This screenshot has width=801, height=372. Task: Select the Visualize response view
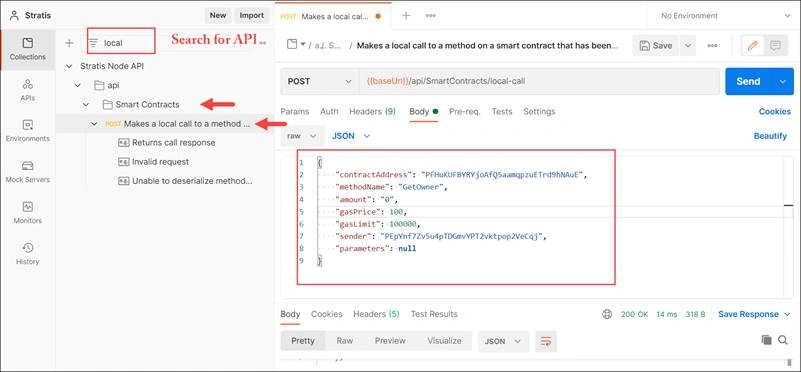(444, 341)
